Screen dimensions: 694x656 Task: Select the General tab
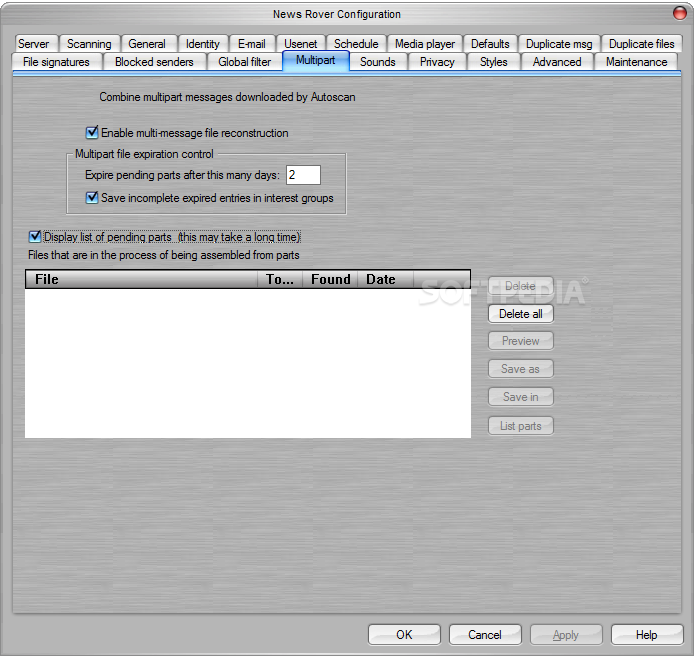click(x=147, y=44)
